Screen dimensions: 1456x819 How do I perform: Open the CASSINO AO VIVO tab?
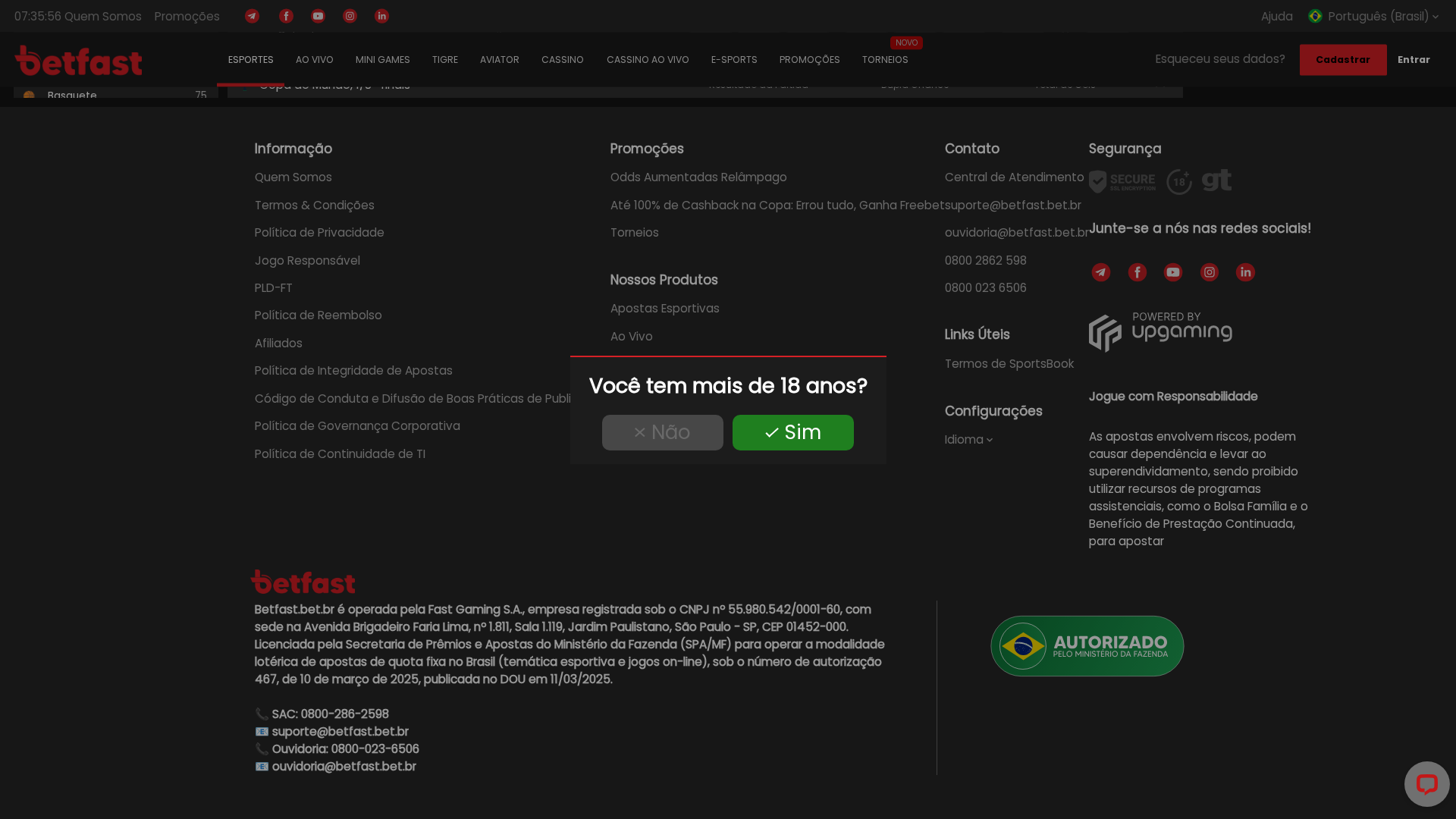(x=648, y=60)
